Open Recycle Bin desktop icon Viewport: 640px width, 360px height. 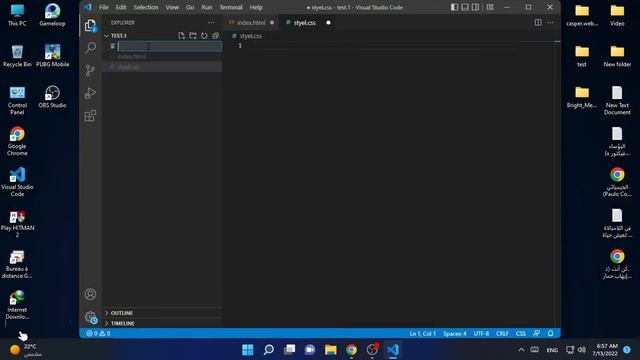tap(17, 56)
